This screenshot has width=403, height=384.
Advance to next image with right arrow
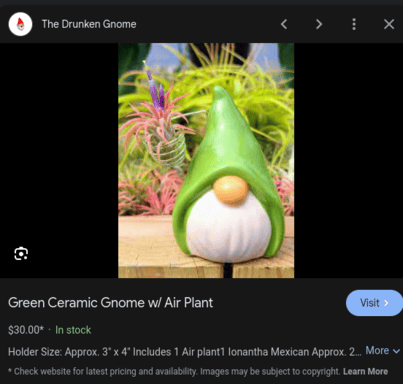pyautogui.click(x=319, y=24)
